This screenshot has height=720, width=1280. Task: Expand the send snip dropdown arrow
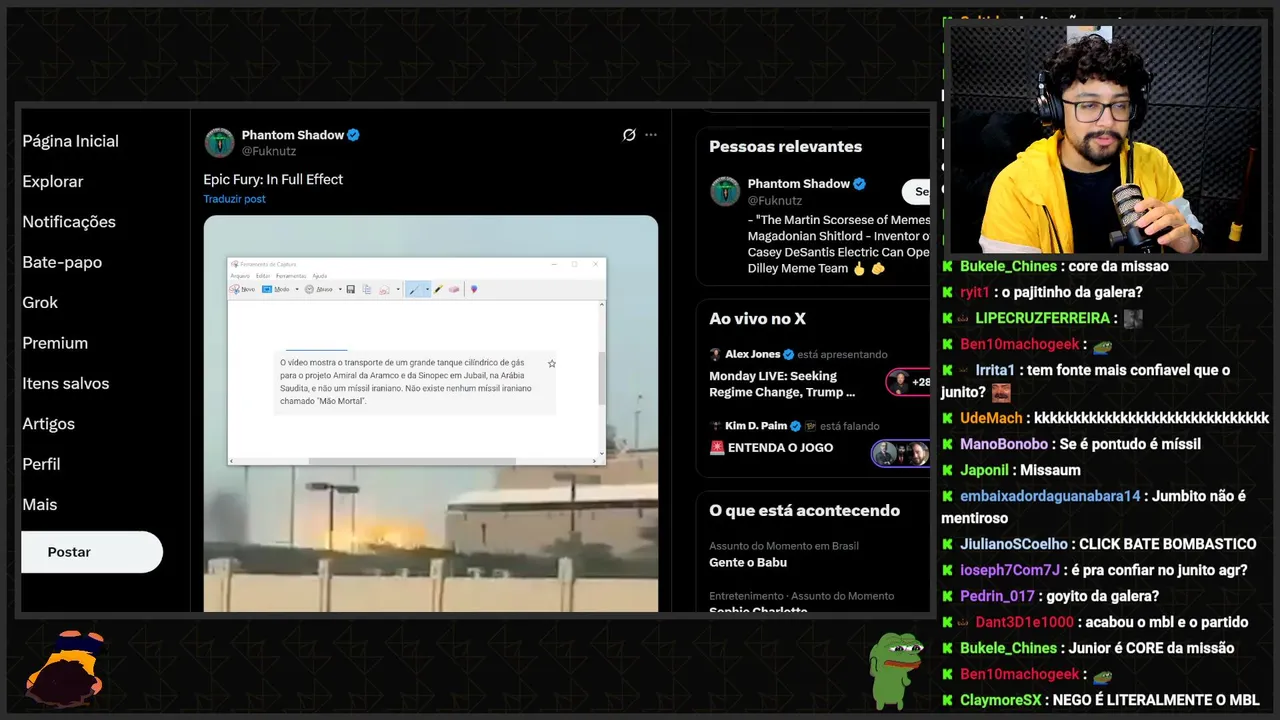pos(398,289)
